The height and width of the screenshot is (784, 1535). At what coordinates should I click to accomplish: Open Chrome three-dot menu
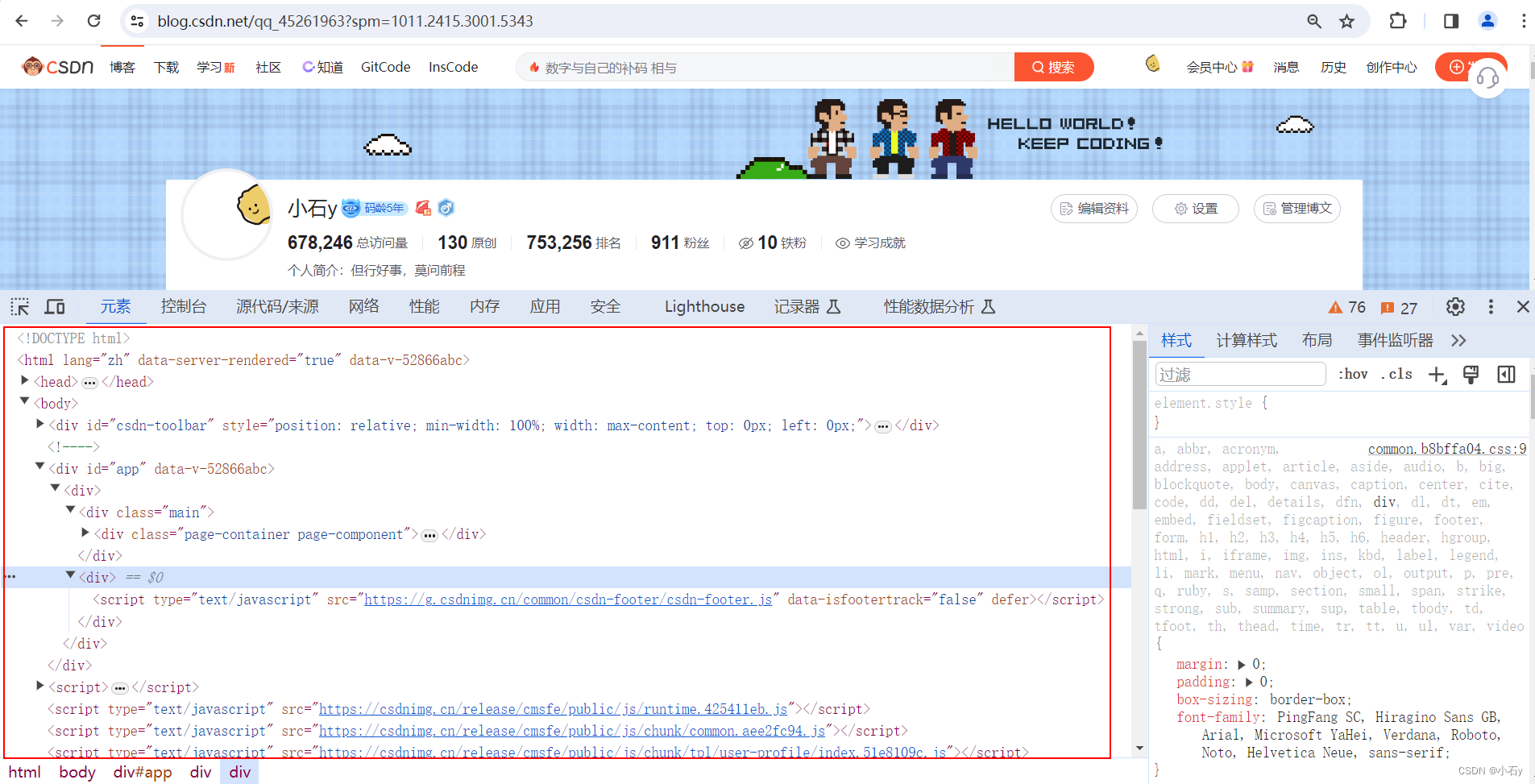click(1523, 21)
